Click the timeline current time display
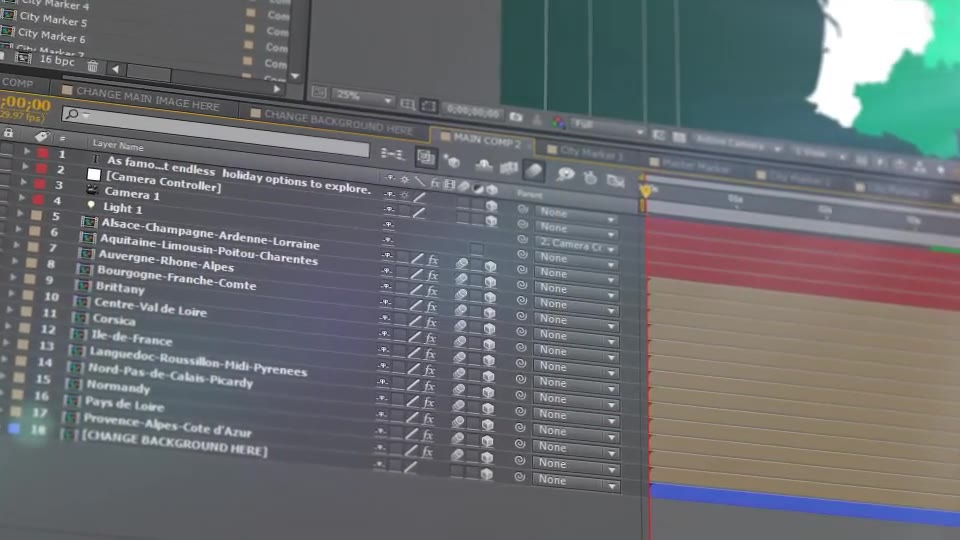This screenshot has height=540, width=960. [x=25, y=103]
